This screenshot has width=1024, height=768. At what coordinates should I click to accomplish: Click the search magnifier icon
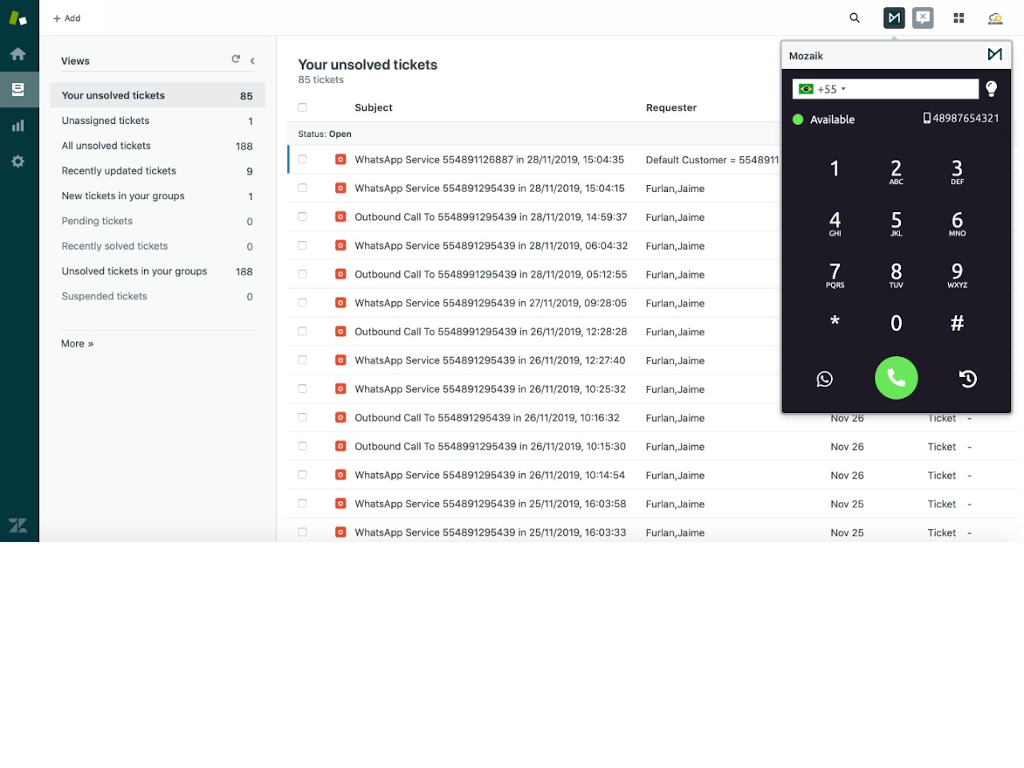854,18
